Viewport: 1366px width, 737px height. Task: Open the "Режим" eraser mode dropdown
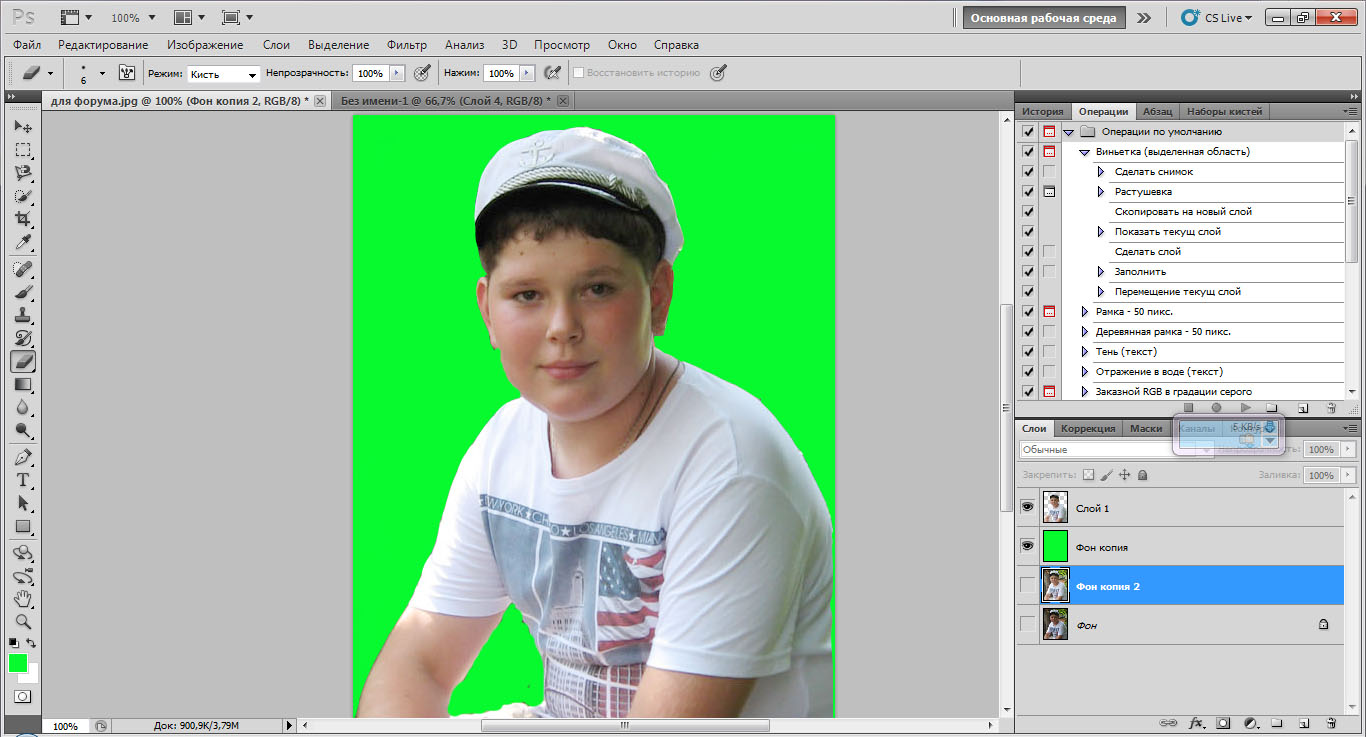223,74
